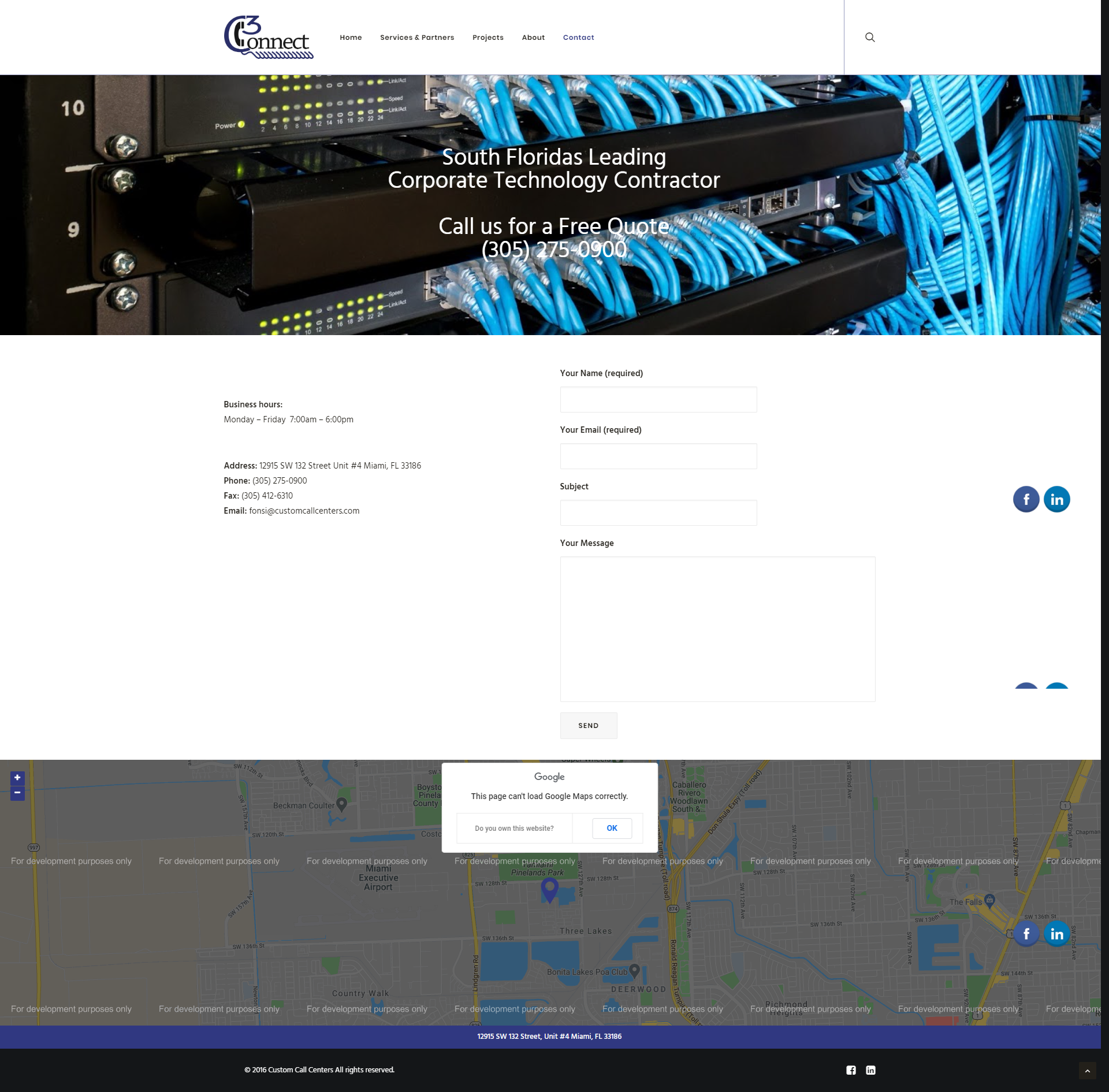Screen dimensions: 1109x1092
Task: Focus the Your Name input field
Action: pos(657,399)
